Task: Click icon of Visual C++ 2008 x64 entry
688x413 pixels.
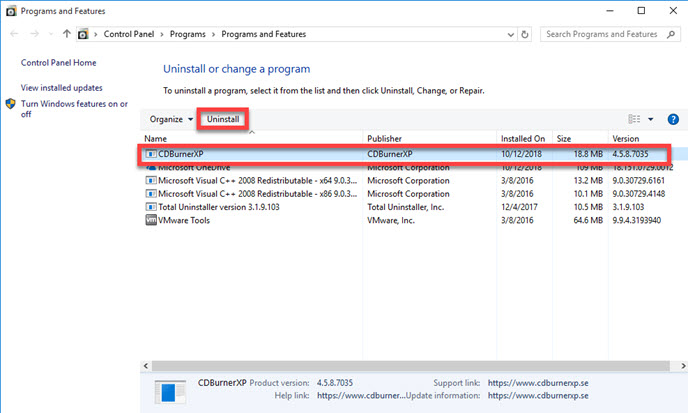Action: tap(151, 180)
